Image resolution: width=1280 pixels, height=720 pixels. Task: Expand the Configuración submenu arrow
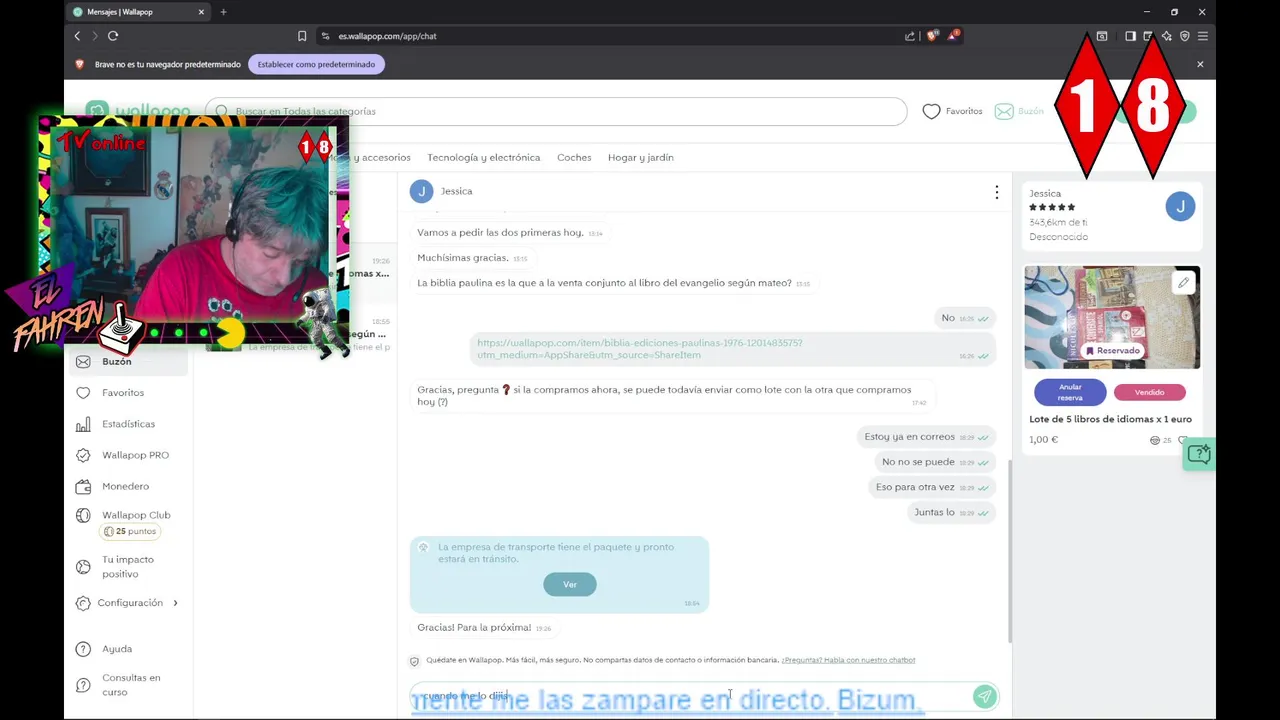pyautogui.click(x=175, y=603)
